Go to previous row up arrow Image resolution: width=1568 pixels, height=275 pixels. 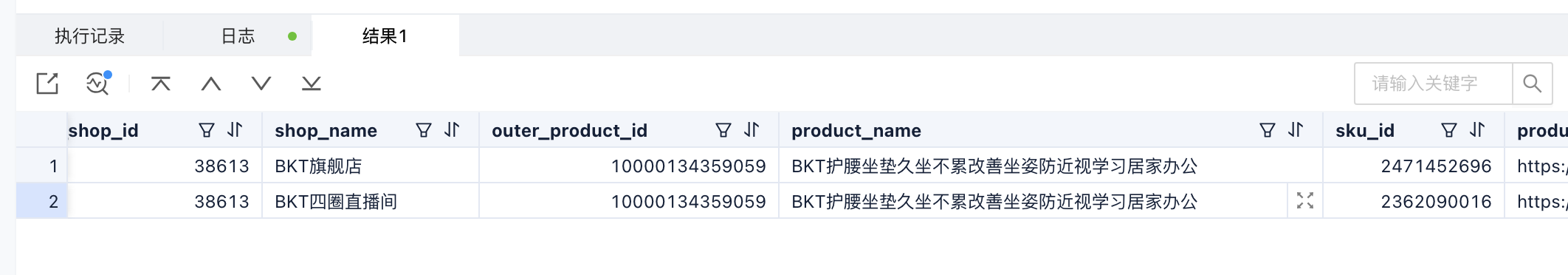click(211, 84)
